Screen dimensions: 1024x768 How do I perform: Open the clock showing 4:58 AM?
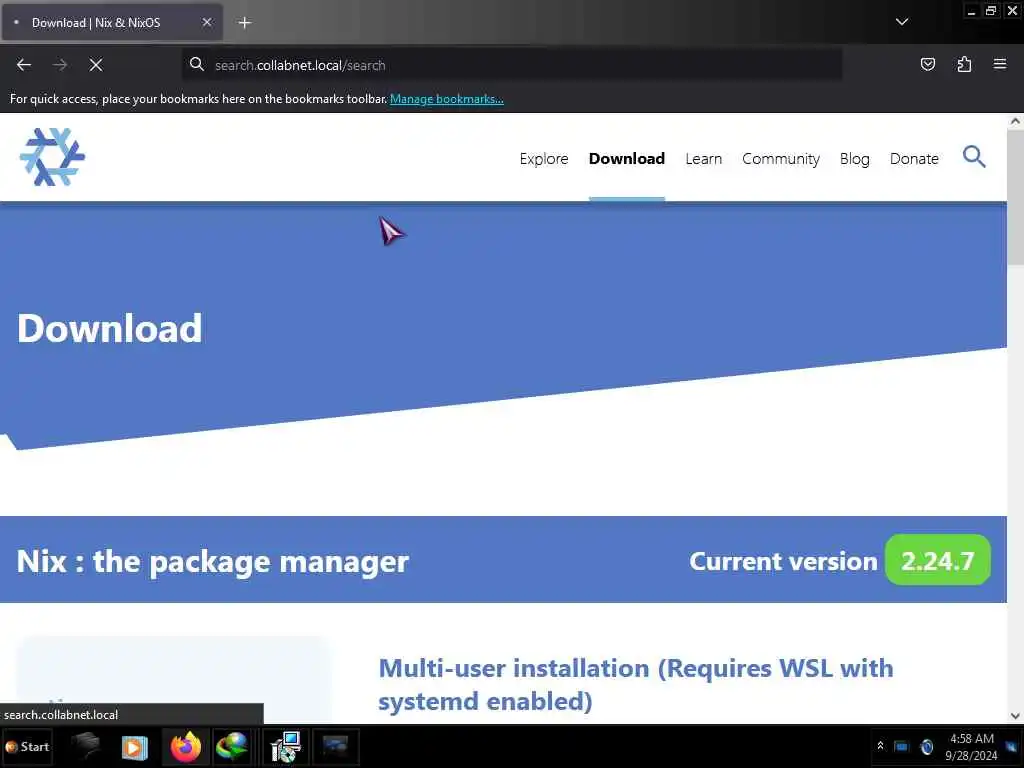click(x=971, y=747)
